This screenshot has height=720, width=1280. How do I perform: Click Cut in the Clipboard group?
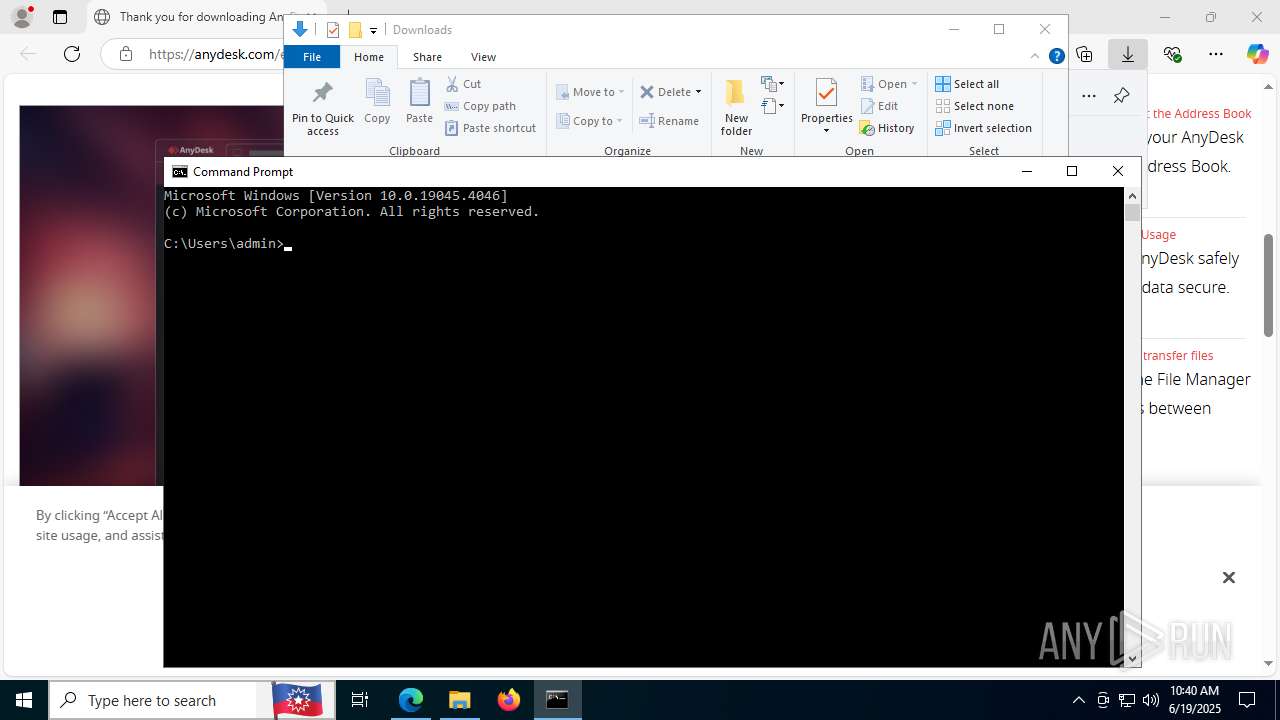tap(464, 84)
